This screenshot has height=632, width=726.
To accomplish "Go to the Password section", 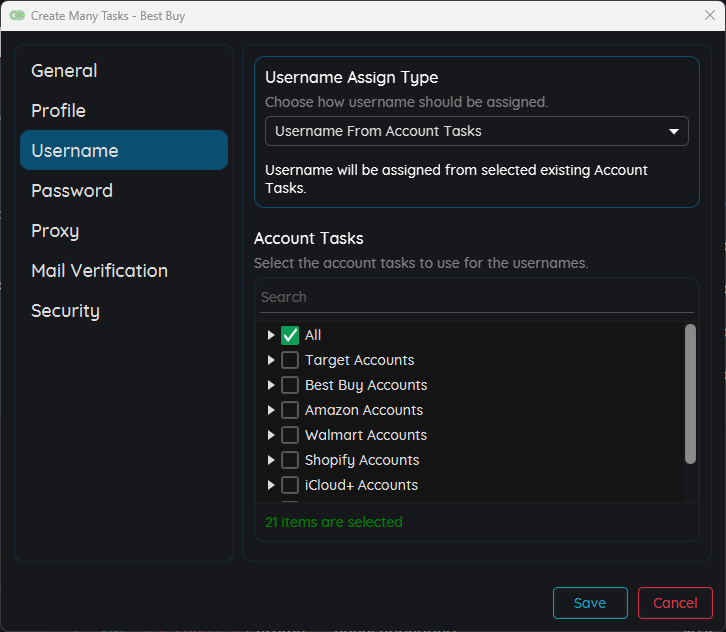I will (72, 191).
